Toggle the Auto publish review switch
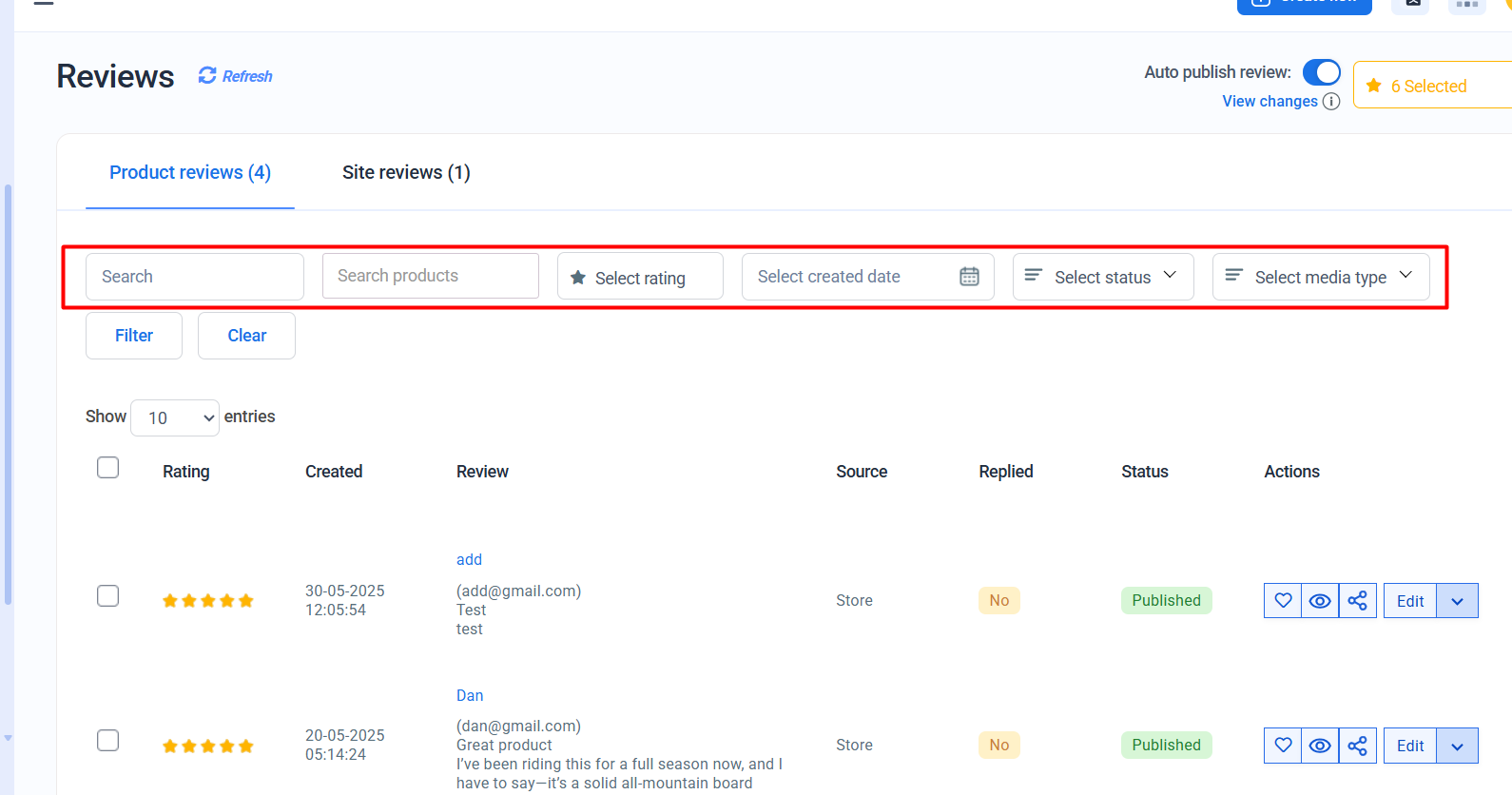Viewport: 1512px width, 795px height. click(1321, 72)
